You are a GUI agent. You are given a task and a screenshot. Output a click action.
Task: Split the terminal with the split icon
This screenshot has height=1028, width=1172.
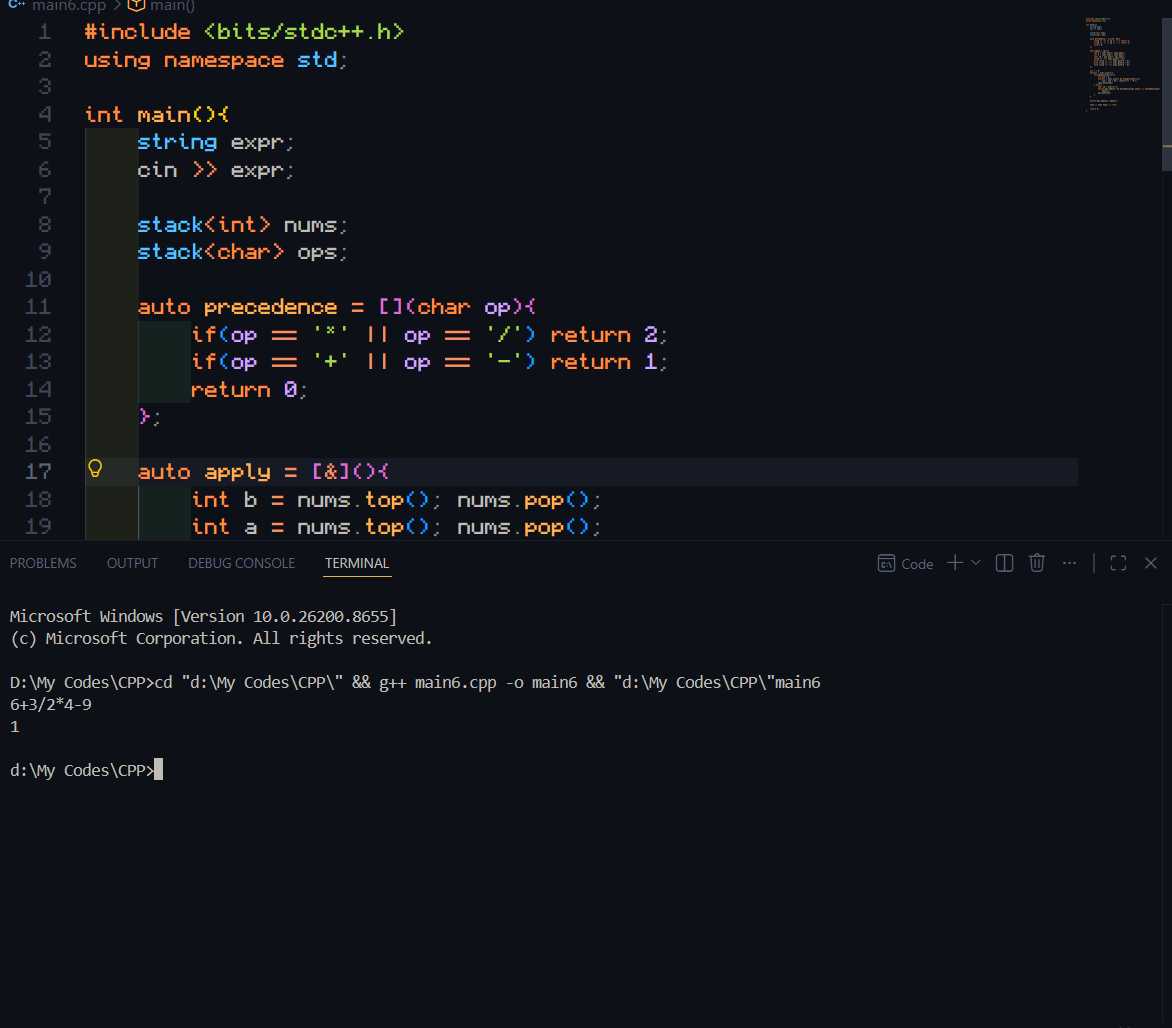(1004, 563)
